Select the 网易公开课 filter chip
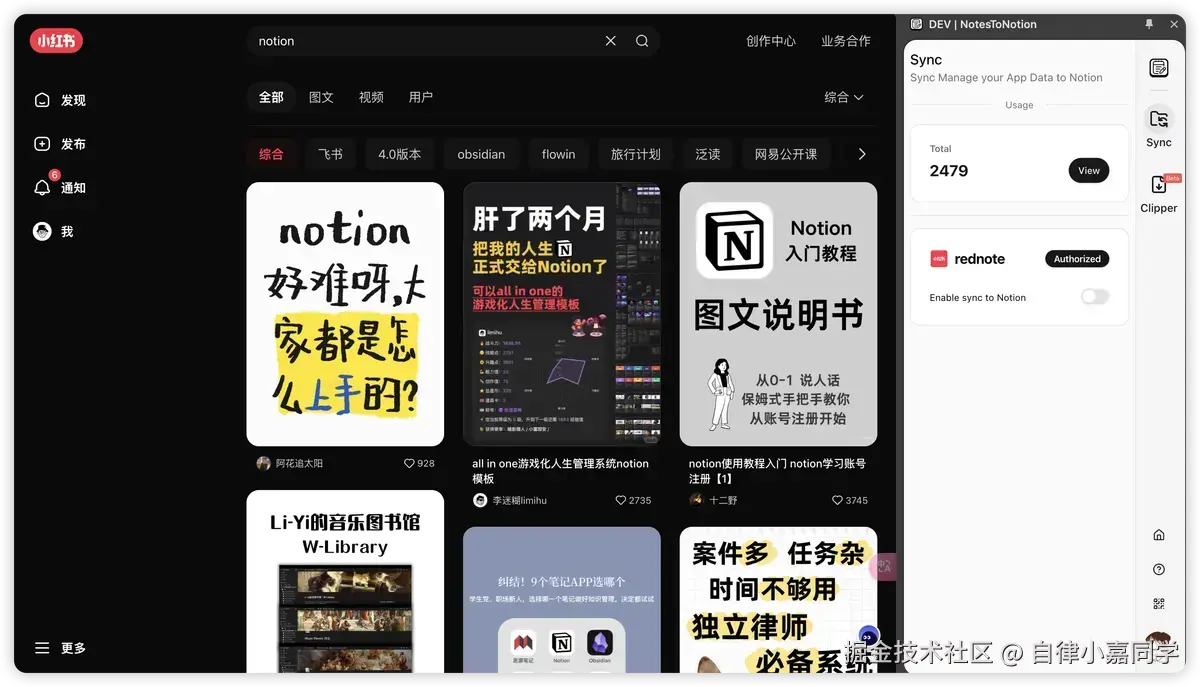1200x687 pixels. coord(786,154)
